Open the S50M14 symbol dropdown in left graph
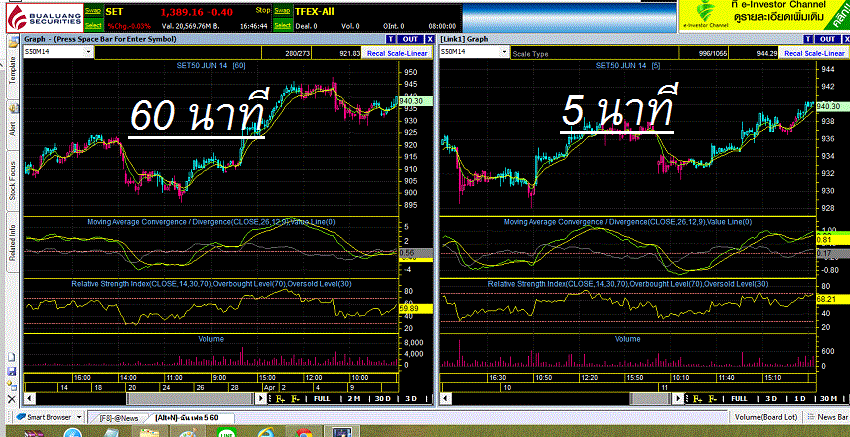The image size is (850, 437). tap(88, 52)
